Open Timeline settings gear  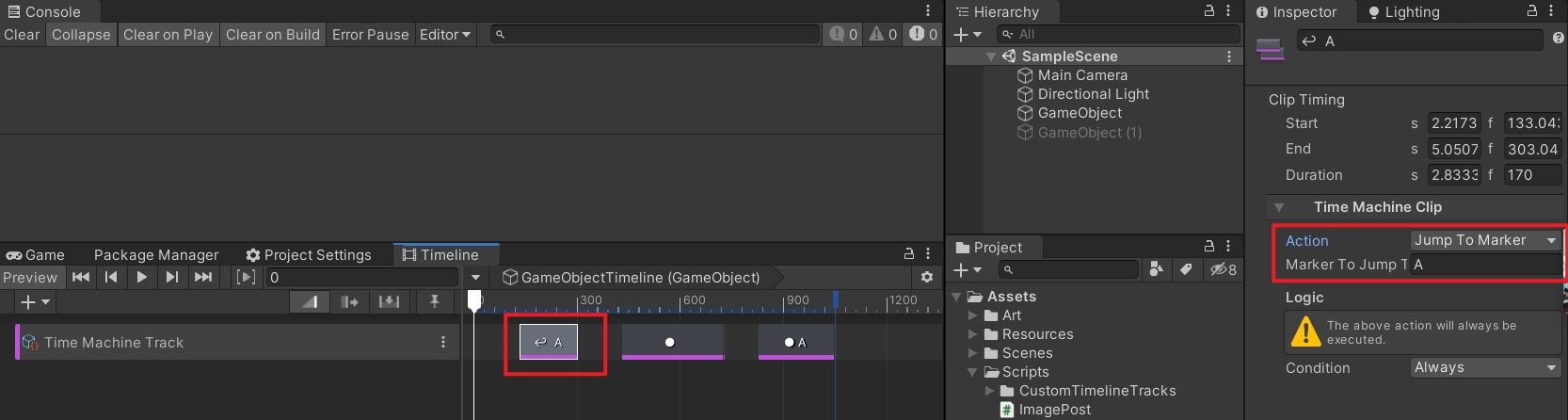click(927, 277)
